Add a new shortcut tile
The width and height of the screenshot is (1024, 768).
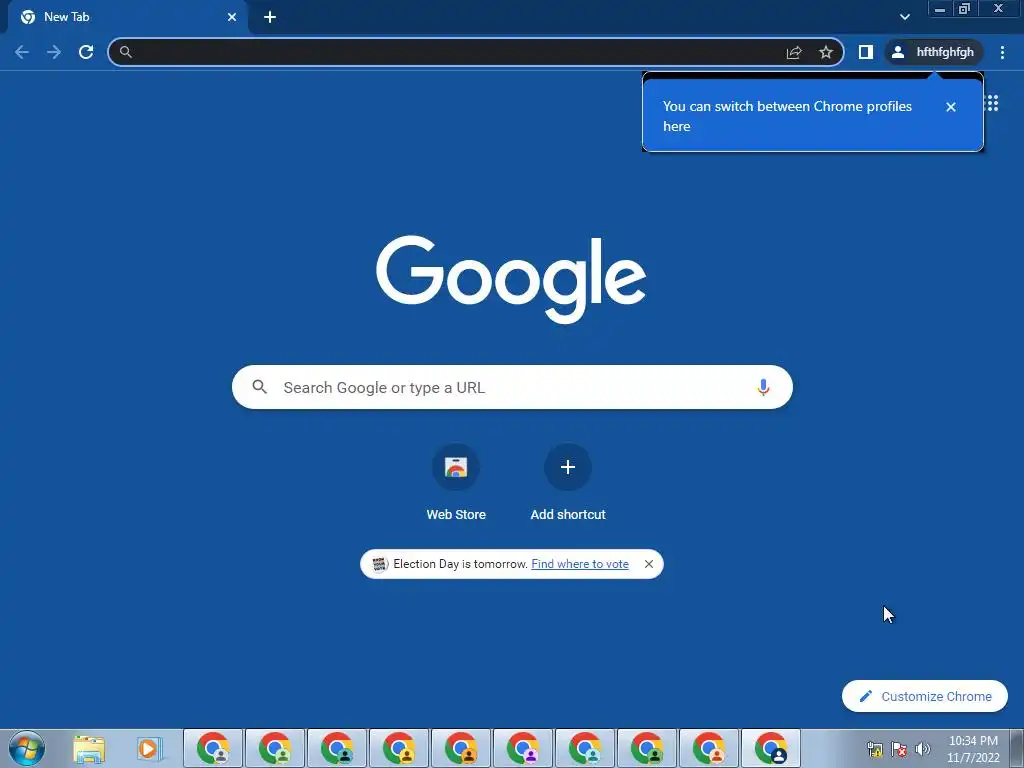568,483
